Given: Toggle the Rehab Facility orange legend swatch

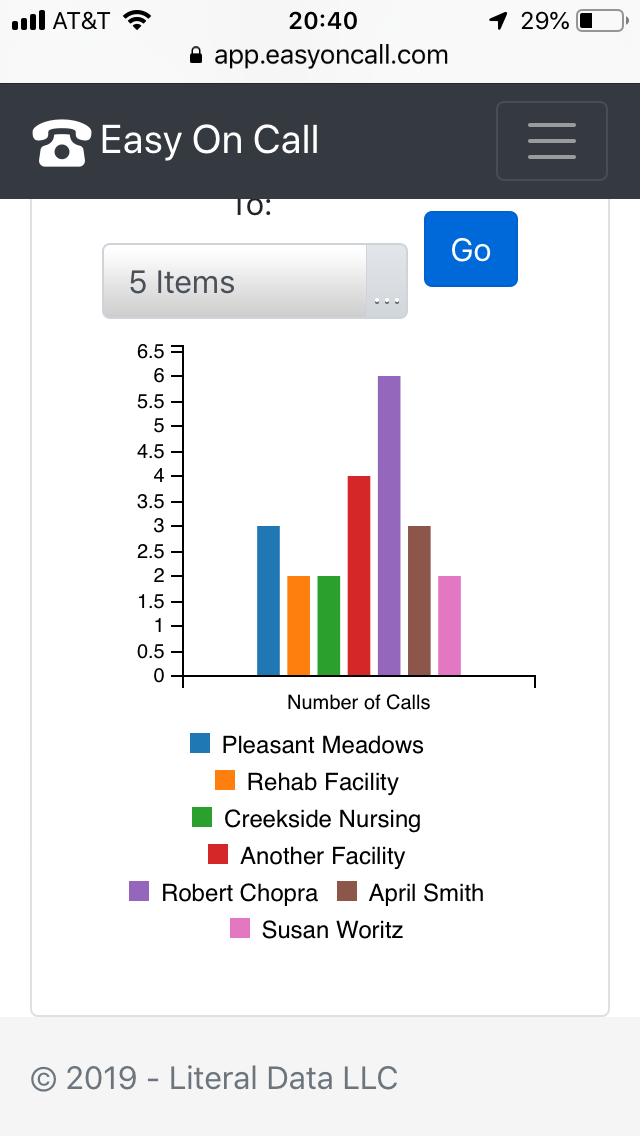Looking at the screenshot, I should click(x=225, y=781).
